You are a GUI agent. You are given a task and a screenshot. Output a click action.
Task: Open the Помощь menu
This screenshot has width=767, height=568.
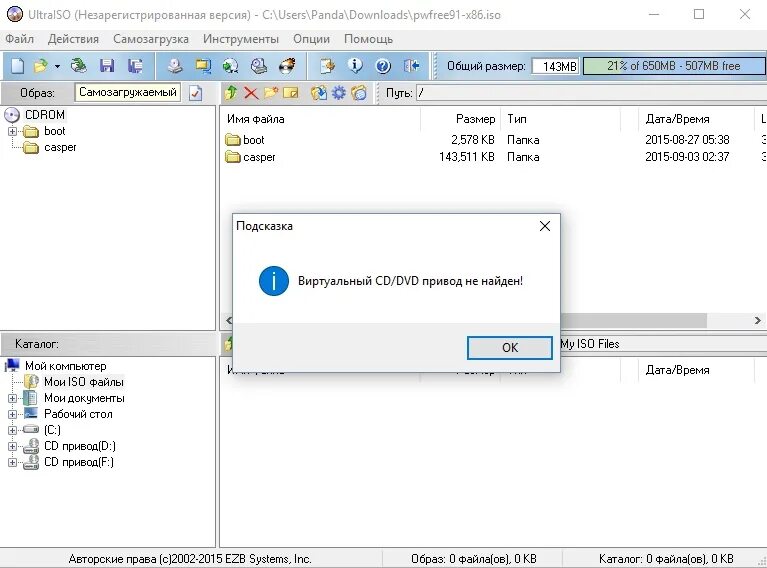[x=368, y=39]
